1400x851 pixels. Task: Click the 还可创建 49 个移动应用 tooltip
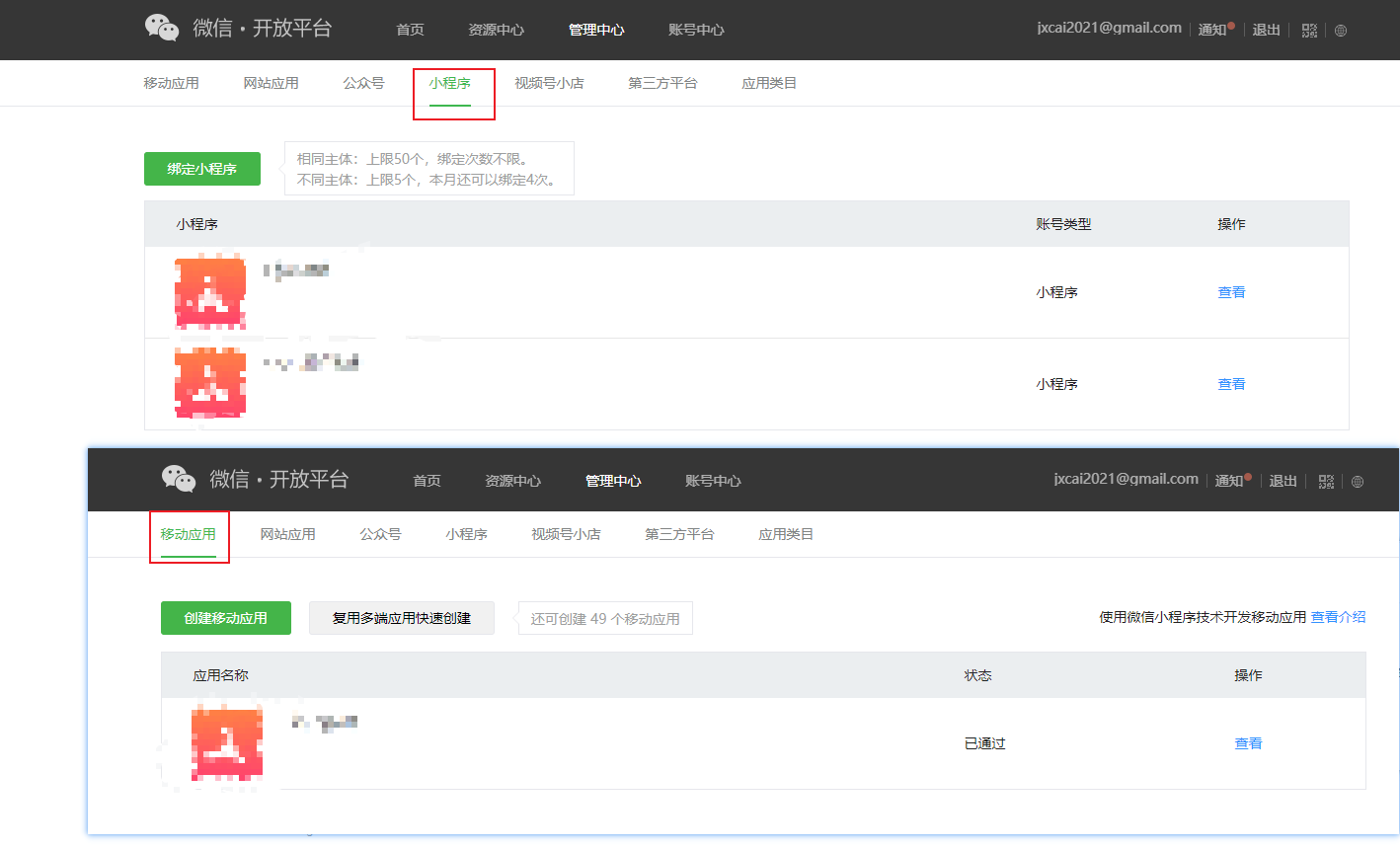[605, 619]
